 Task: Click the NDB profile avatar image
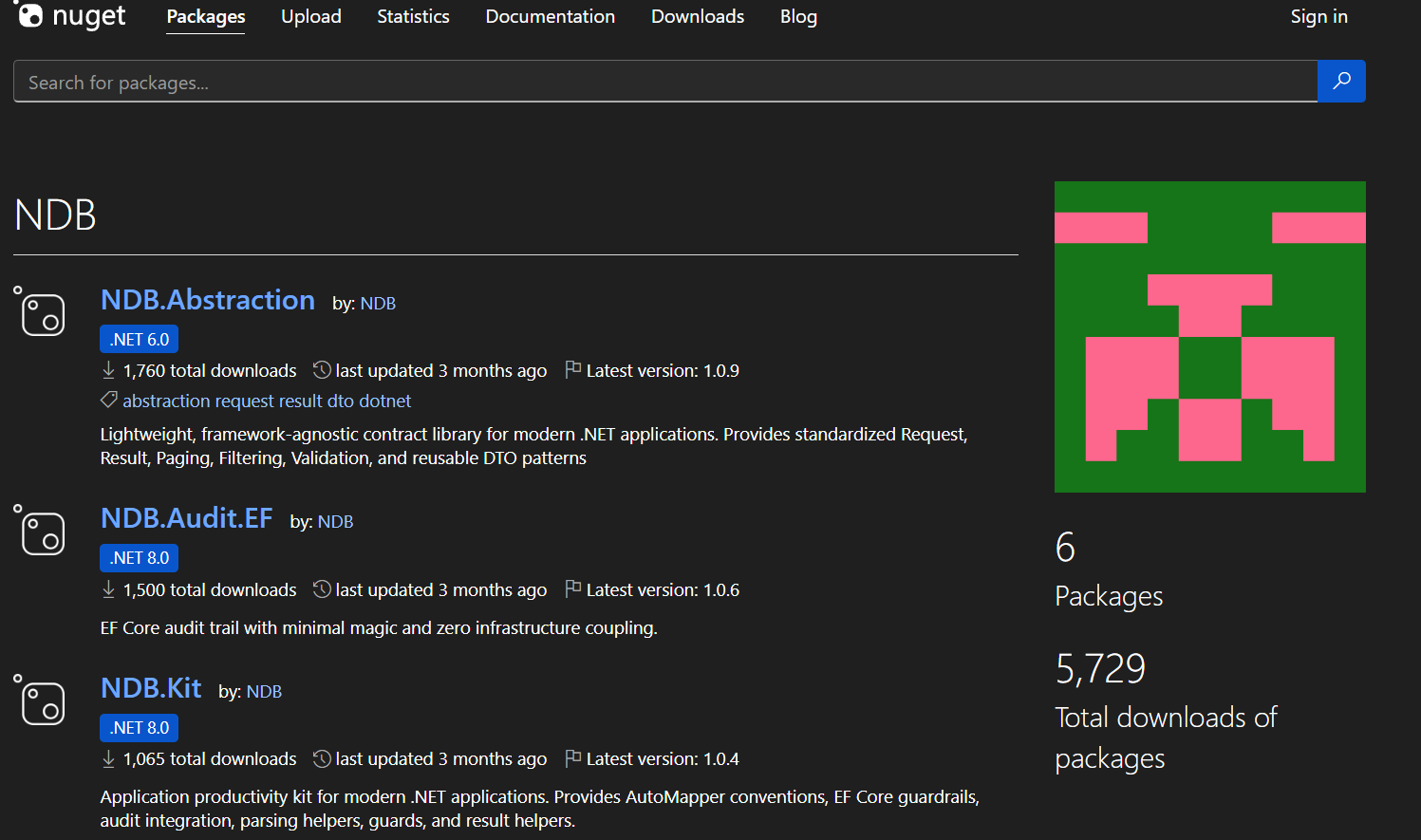[1210, 337]
